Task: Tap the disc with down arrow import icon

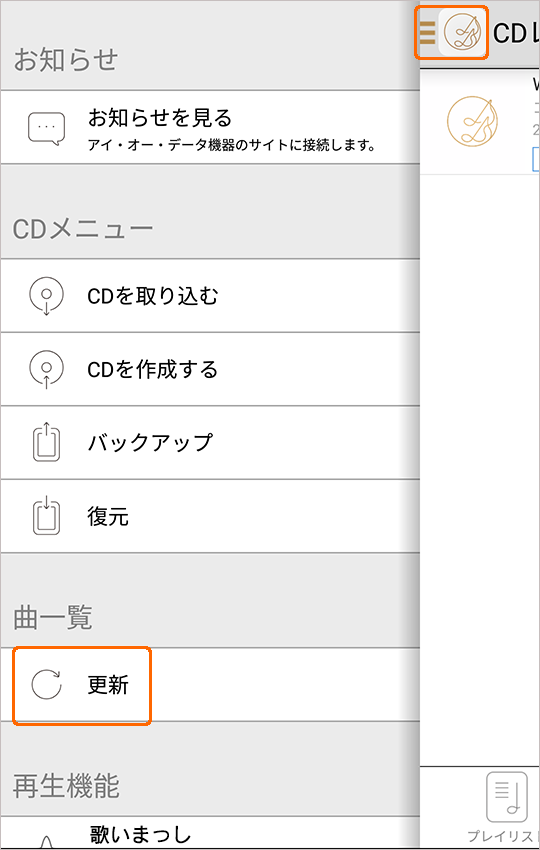Action: tap(46, 296)
